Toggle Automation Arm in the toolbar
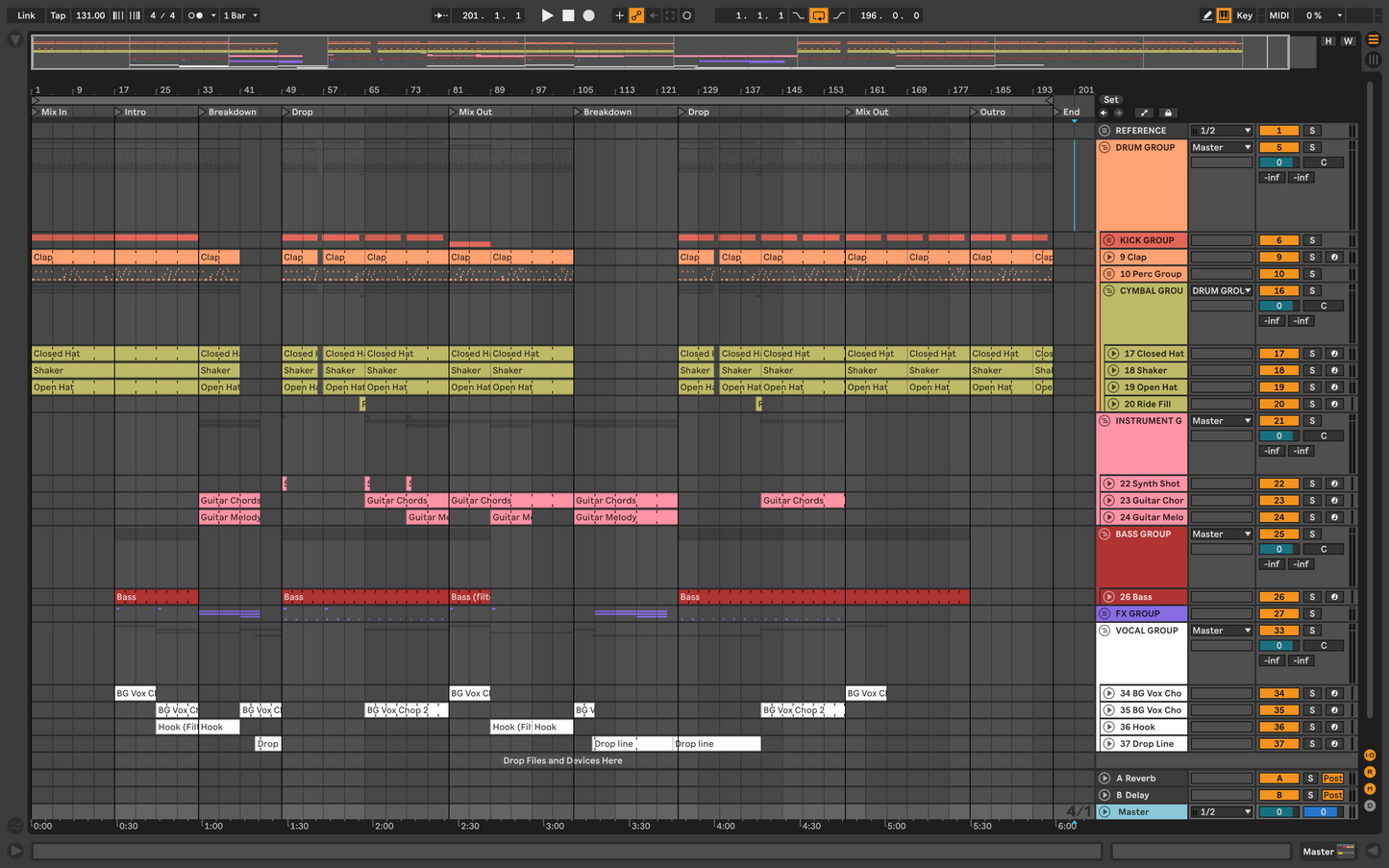This screenshot has width=1389, height=868. point(636,15)
